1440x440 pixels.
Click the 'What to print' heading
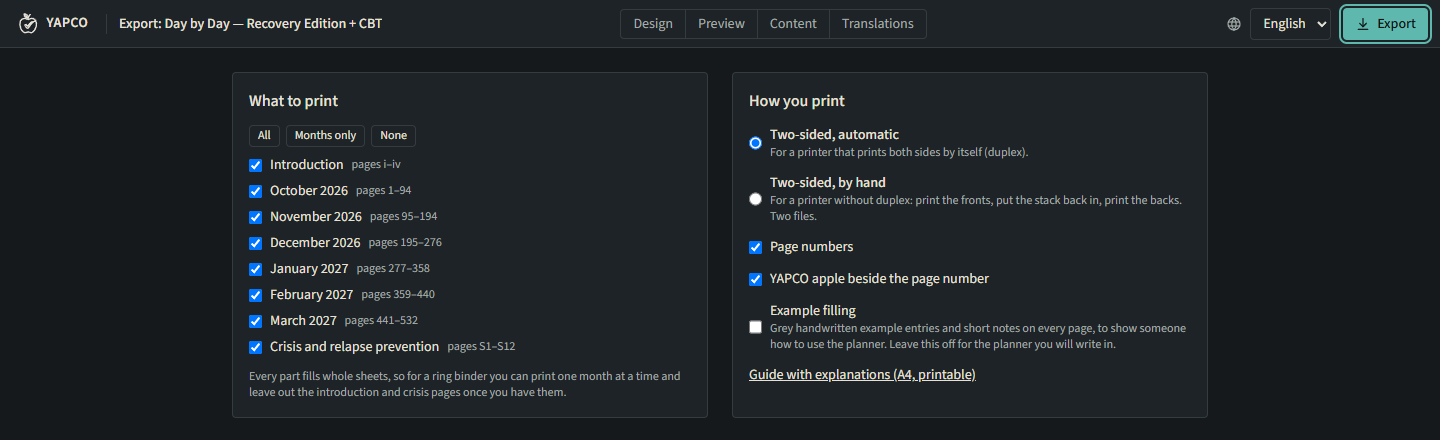click(293, 101)
